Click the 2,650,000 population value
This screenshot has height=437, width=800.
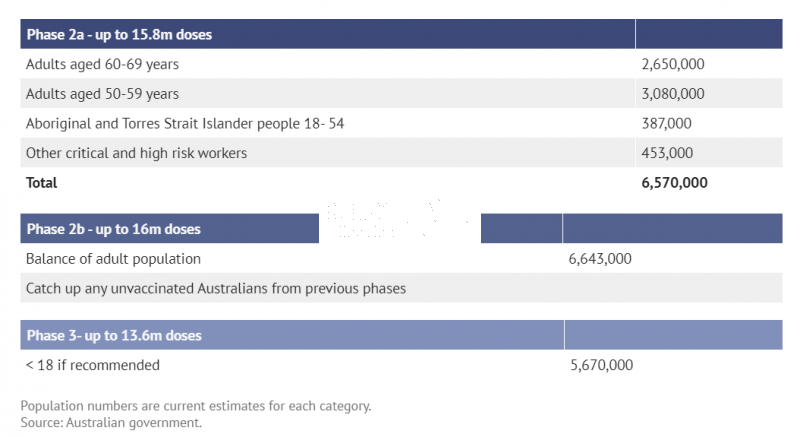click(x=672, y=64)
